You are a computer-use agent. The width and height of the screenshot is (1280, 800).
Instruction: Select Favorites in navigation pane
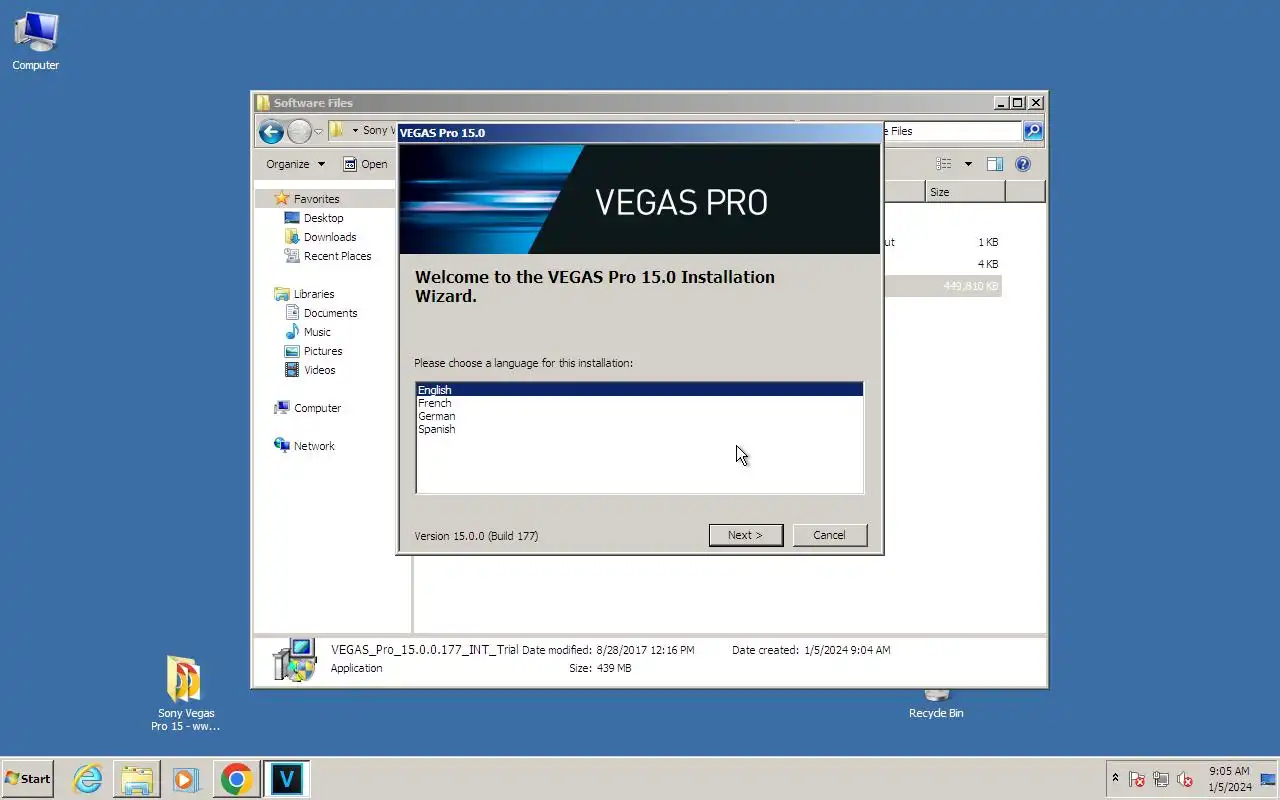[316, 199]
